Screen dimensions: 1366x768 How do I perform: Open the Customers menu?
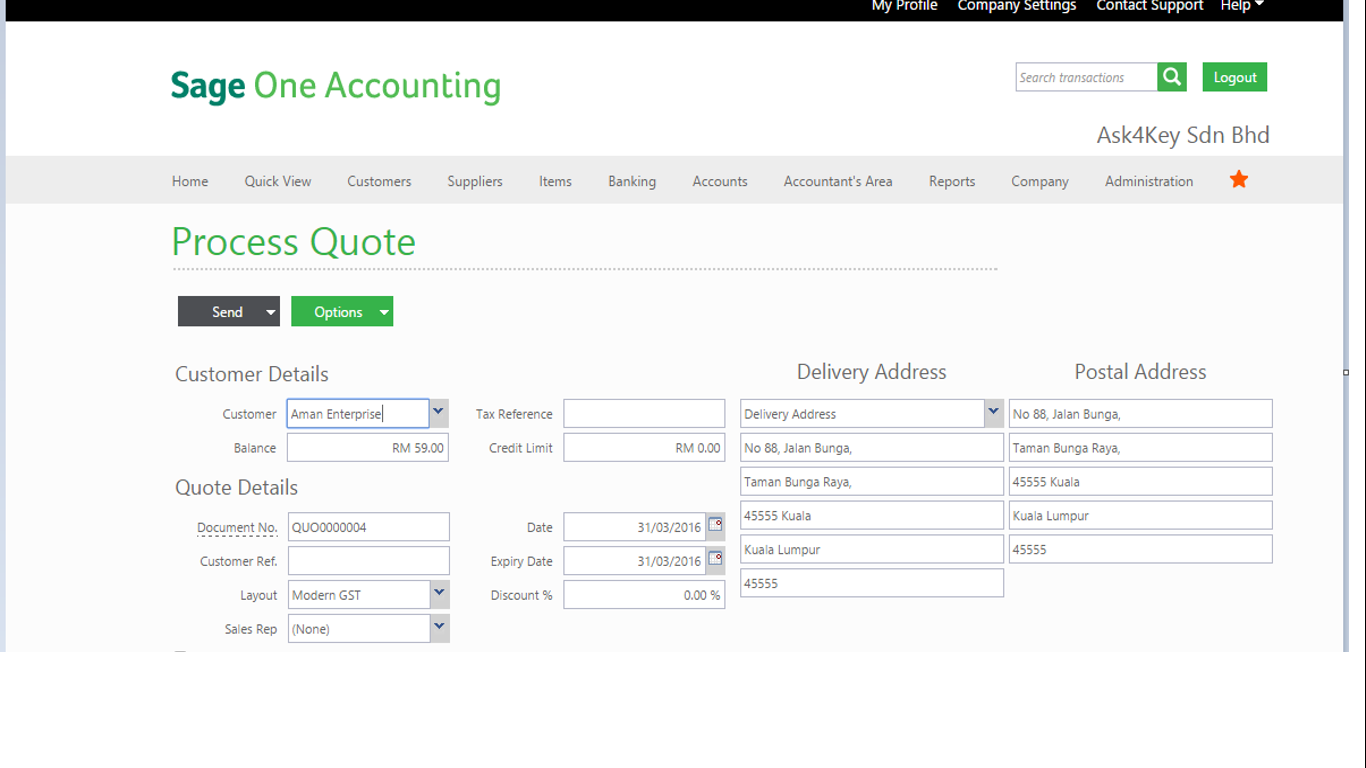click(379, 181)
